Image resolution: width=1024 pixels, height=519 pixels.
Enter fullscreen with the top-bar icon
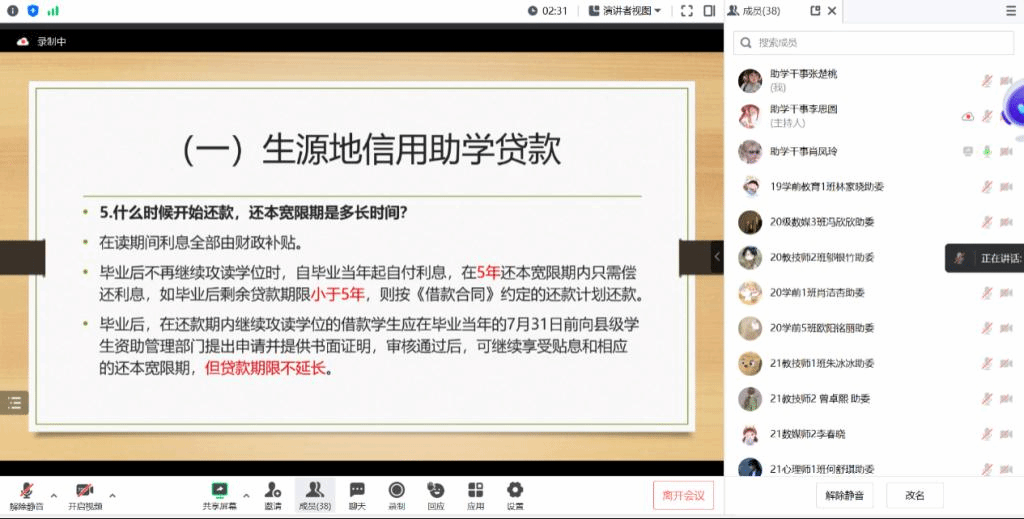(686, 11)
